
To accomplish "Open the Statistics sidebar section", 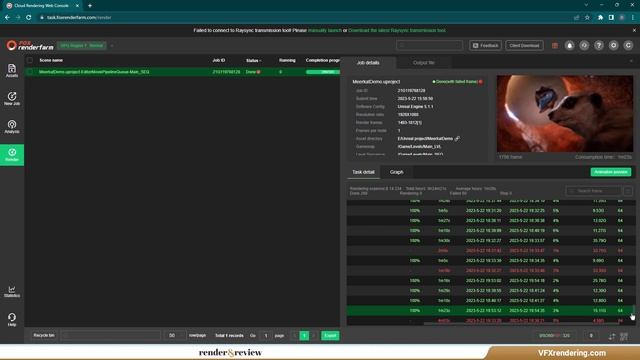I will (x=12, y=291).
